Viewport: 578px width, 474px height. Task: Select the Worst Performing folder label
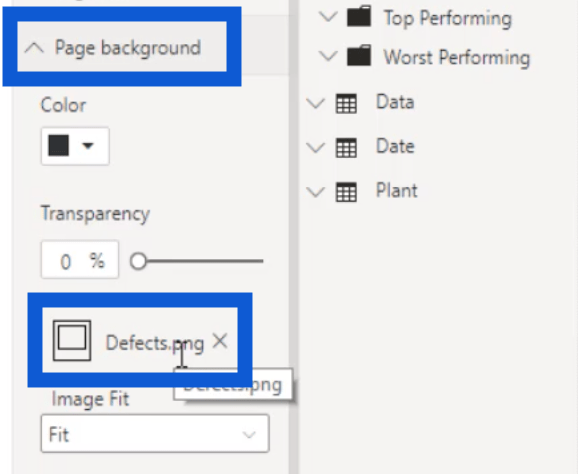coord(457,57)
